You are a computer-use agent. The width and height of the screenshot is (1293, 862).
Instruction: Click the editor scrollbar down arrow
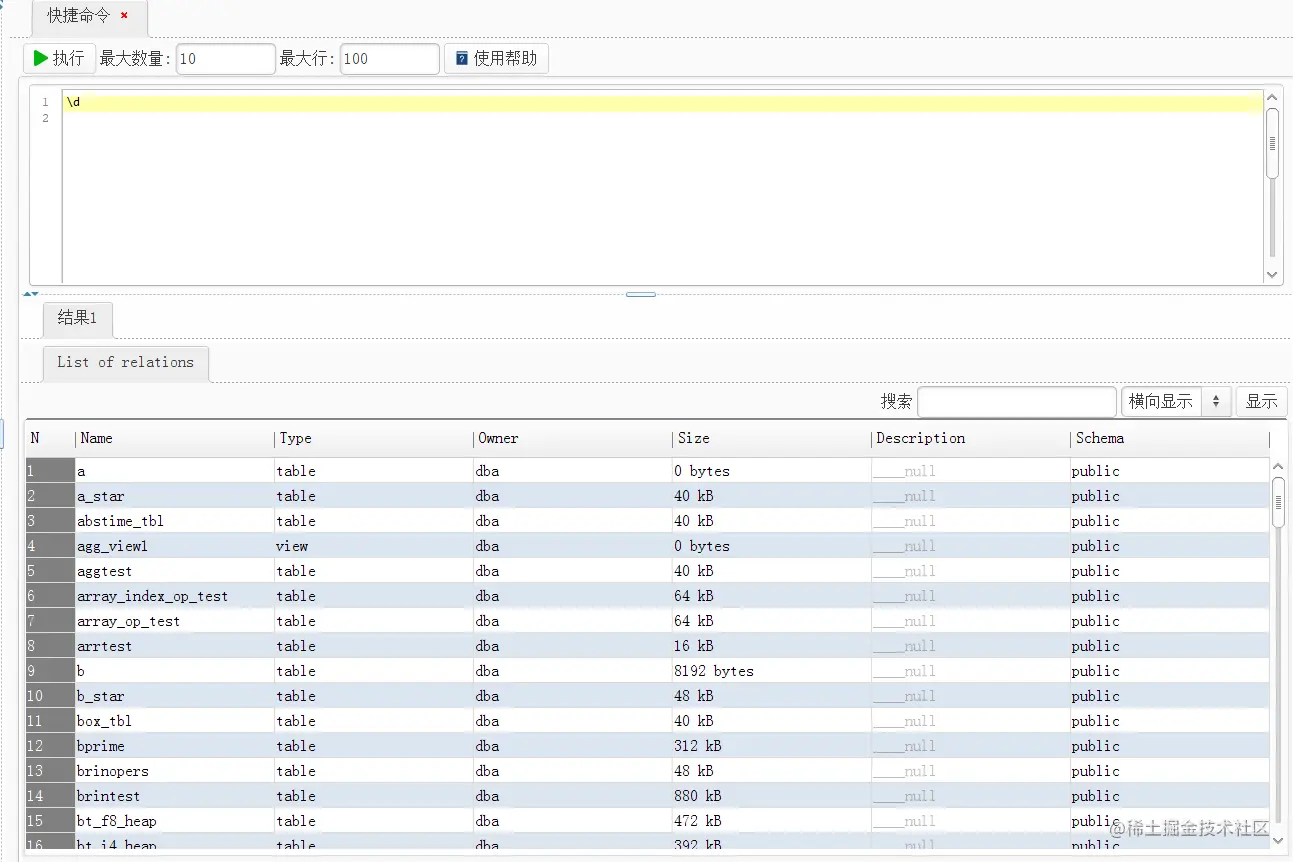point(1272,274)
